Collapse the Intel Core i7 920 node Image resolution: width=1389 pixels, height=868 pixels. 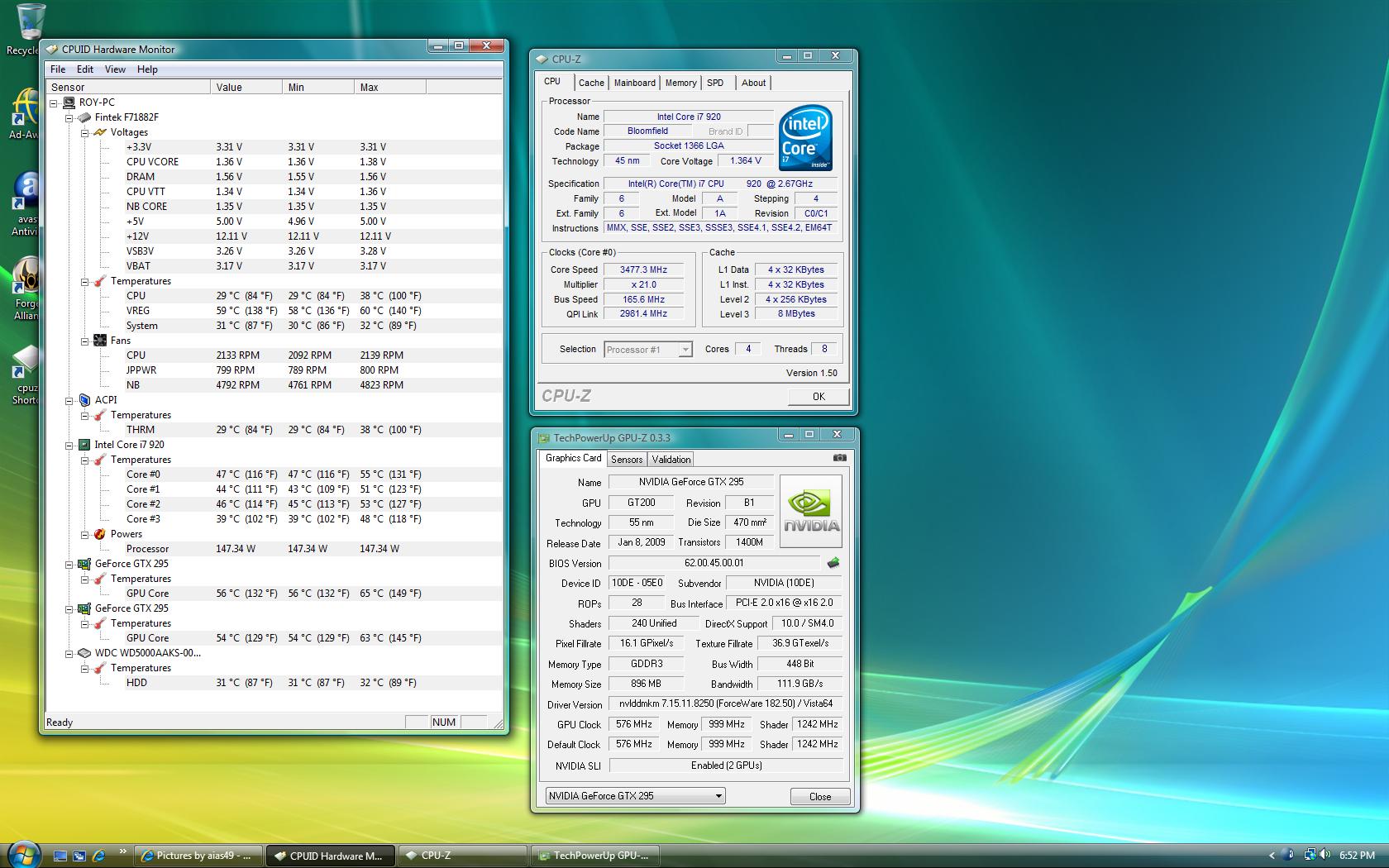coord(69,445)
